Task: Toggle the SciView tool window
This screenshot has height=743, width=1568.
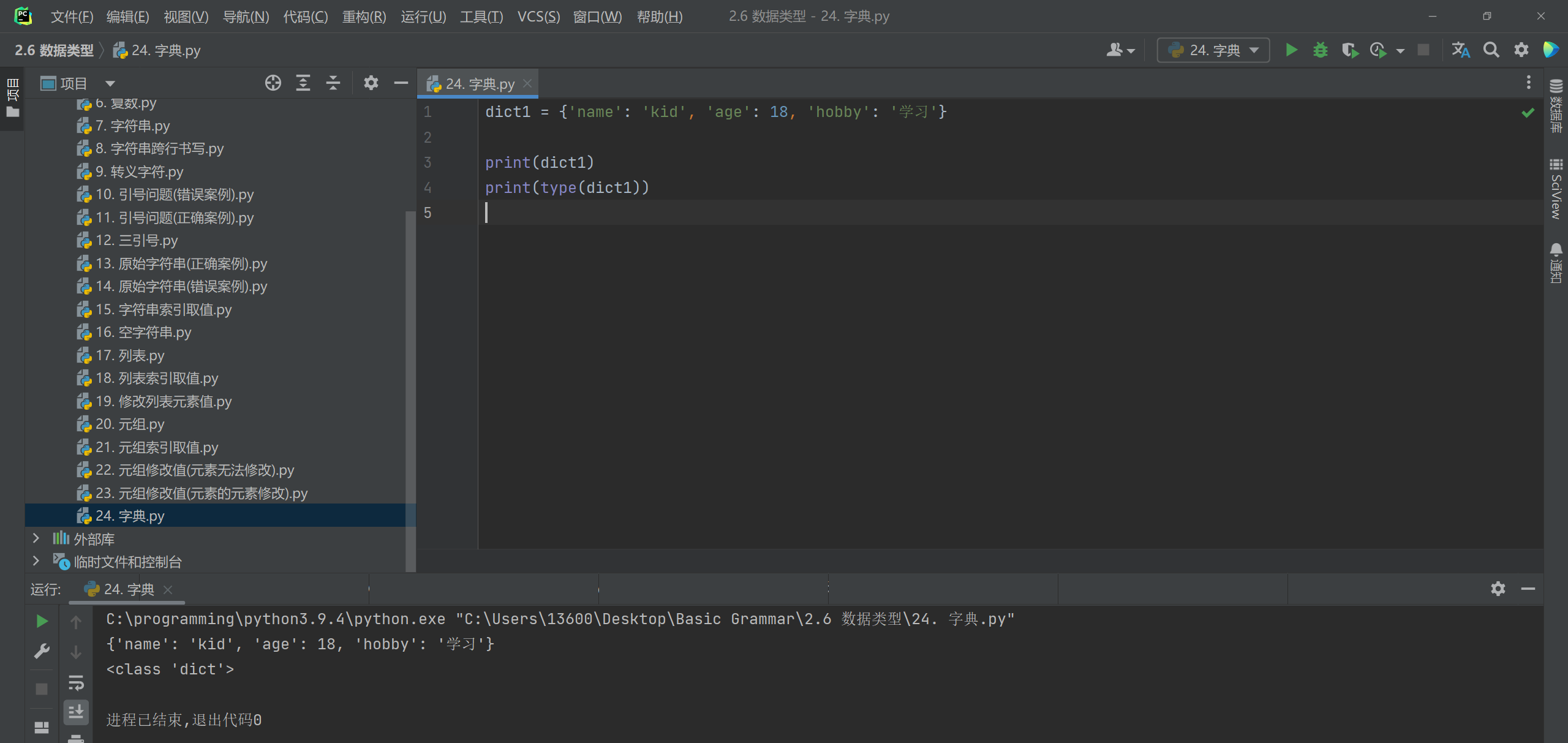Action: (1556, 189)
